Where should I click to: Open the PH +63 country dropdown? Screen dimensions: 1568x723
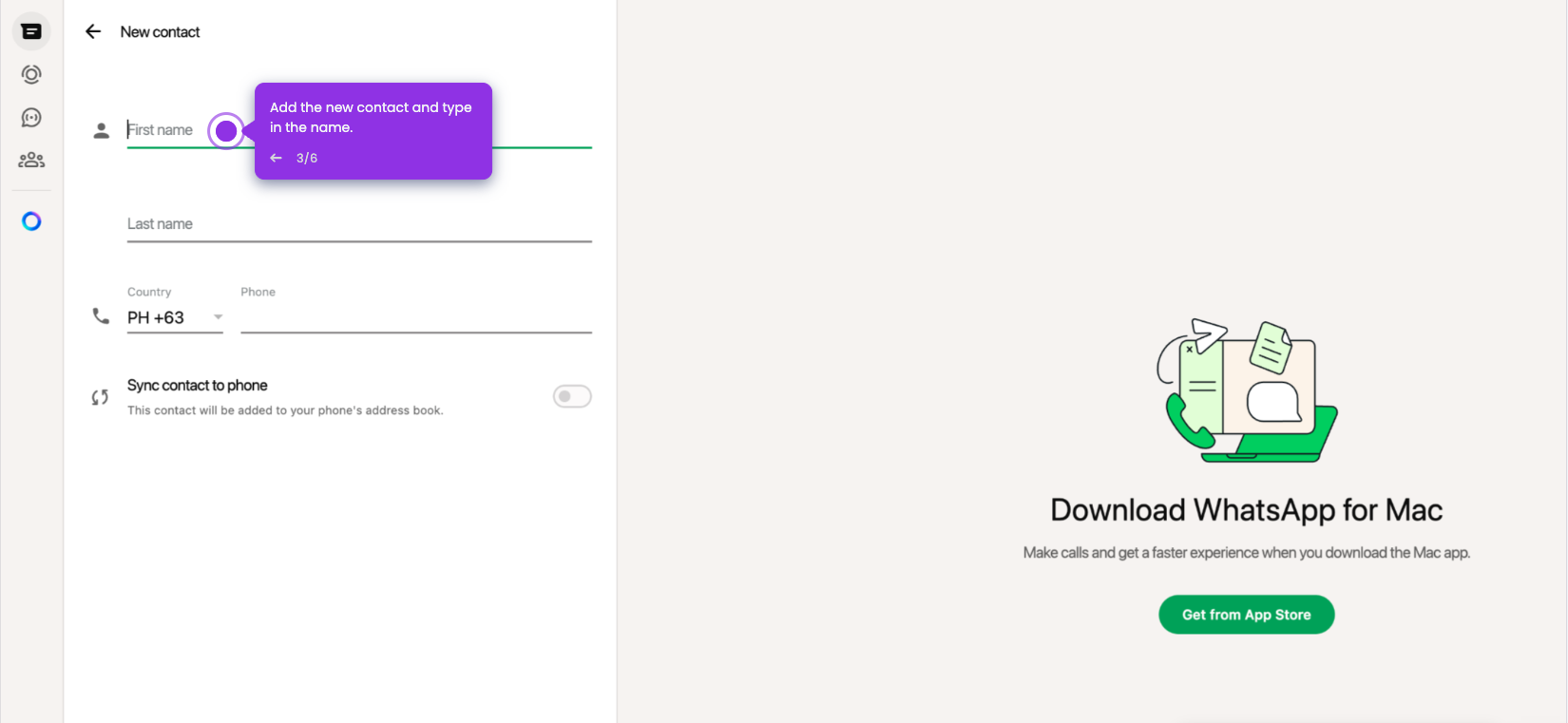[175, 317]
